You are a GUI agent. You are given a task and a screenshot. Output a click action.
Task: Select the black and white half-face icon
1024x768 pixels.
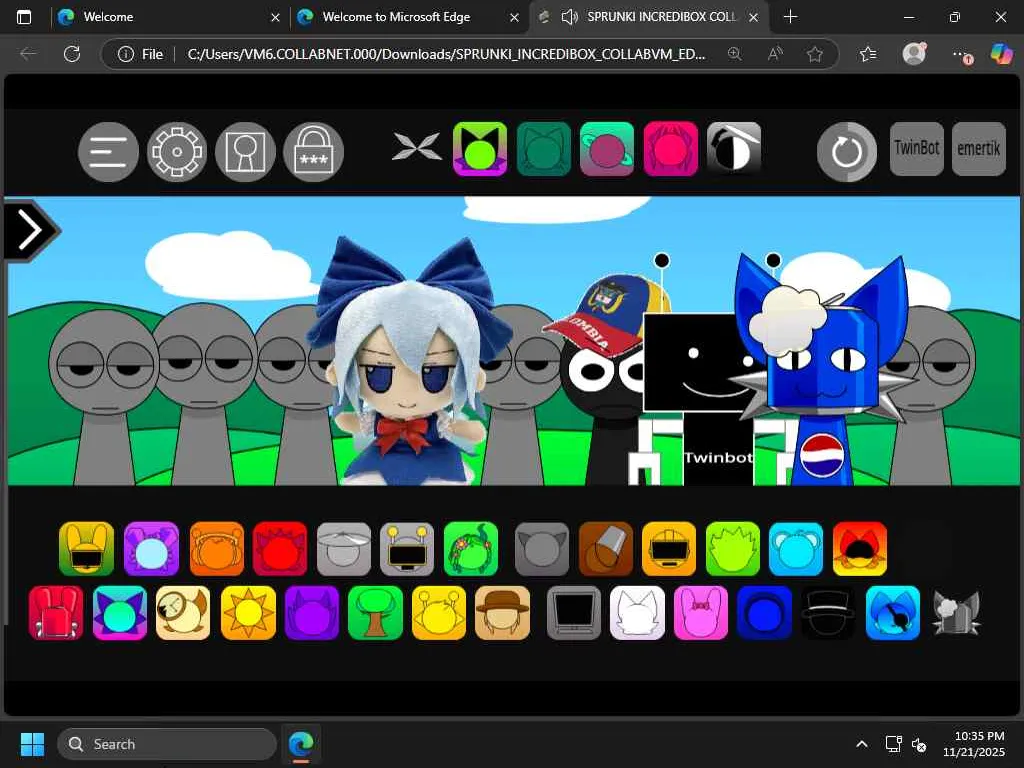point(734,148)
